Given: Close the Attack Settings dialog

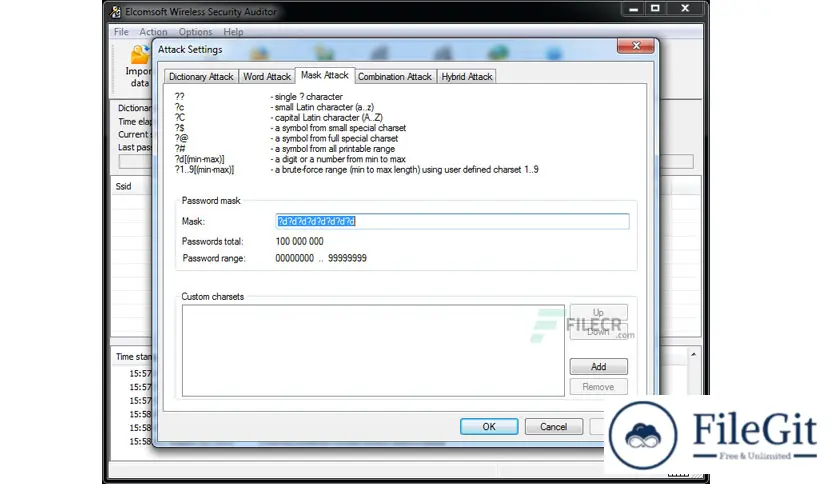Looking at the screenshot, I should pos(636,46).
